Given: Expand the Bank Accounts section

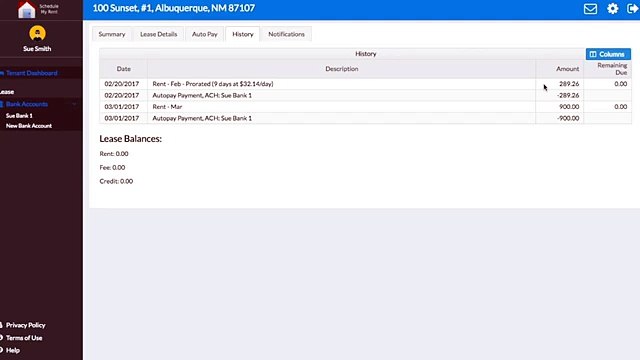Looking at the screenshot, I should coord(27,104).
